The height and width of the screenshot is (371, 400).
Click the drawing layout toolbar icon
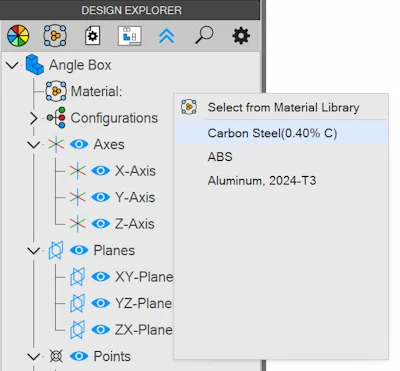[x=130, y=36]
